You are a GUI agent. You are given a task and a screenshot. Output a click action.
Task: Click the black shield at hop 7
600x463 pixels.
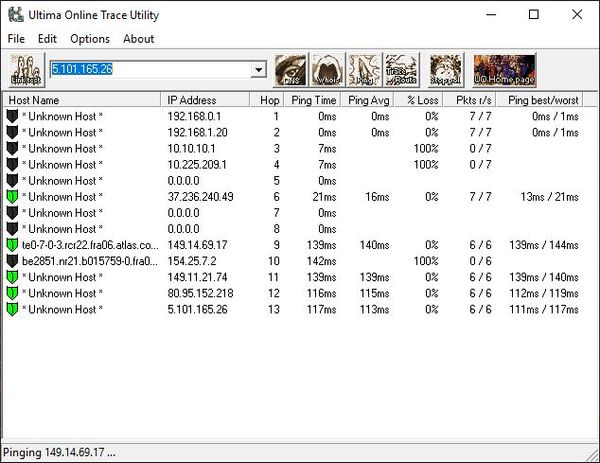(x=13, y=213)
